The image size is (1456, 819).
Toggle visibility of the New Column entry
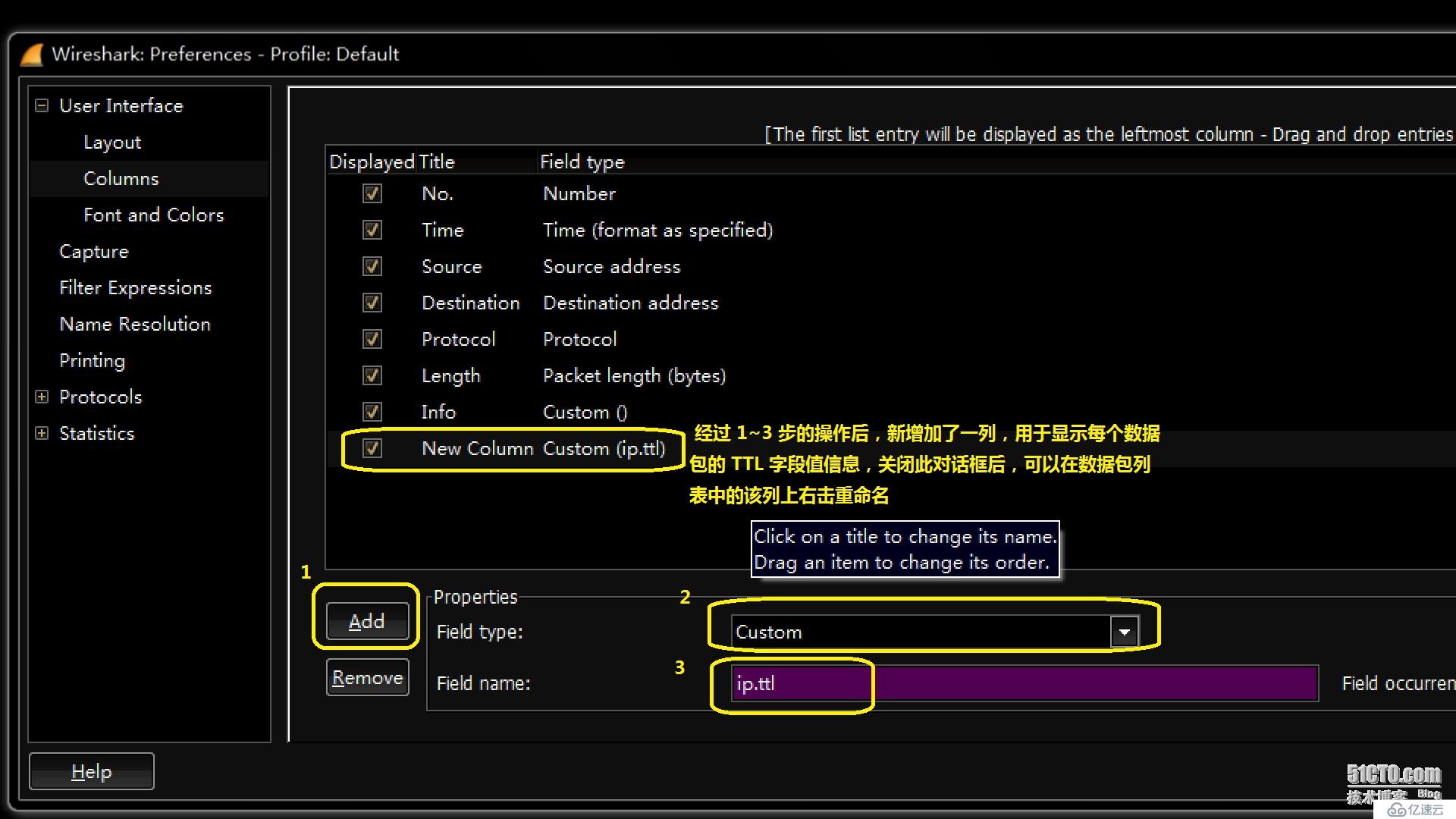pos(371,448)
